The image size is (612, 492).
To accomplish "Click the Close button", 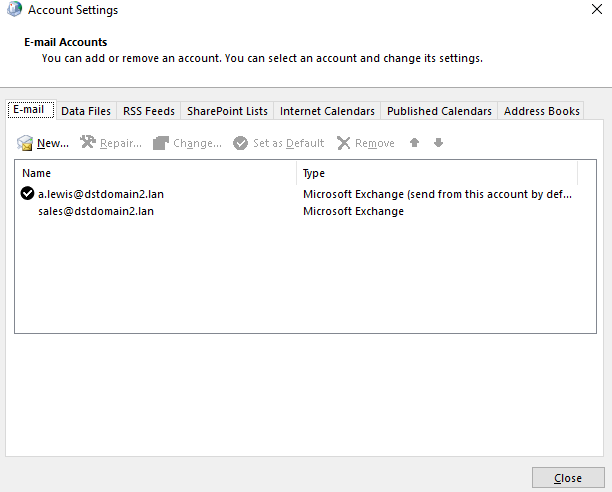I will (x=568, y=478).
